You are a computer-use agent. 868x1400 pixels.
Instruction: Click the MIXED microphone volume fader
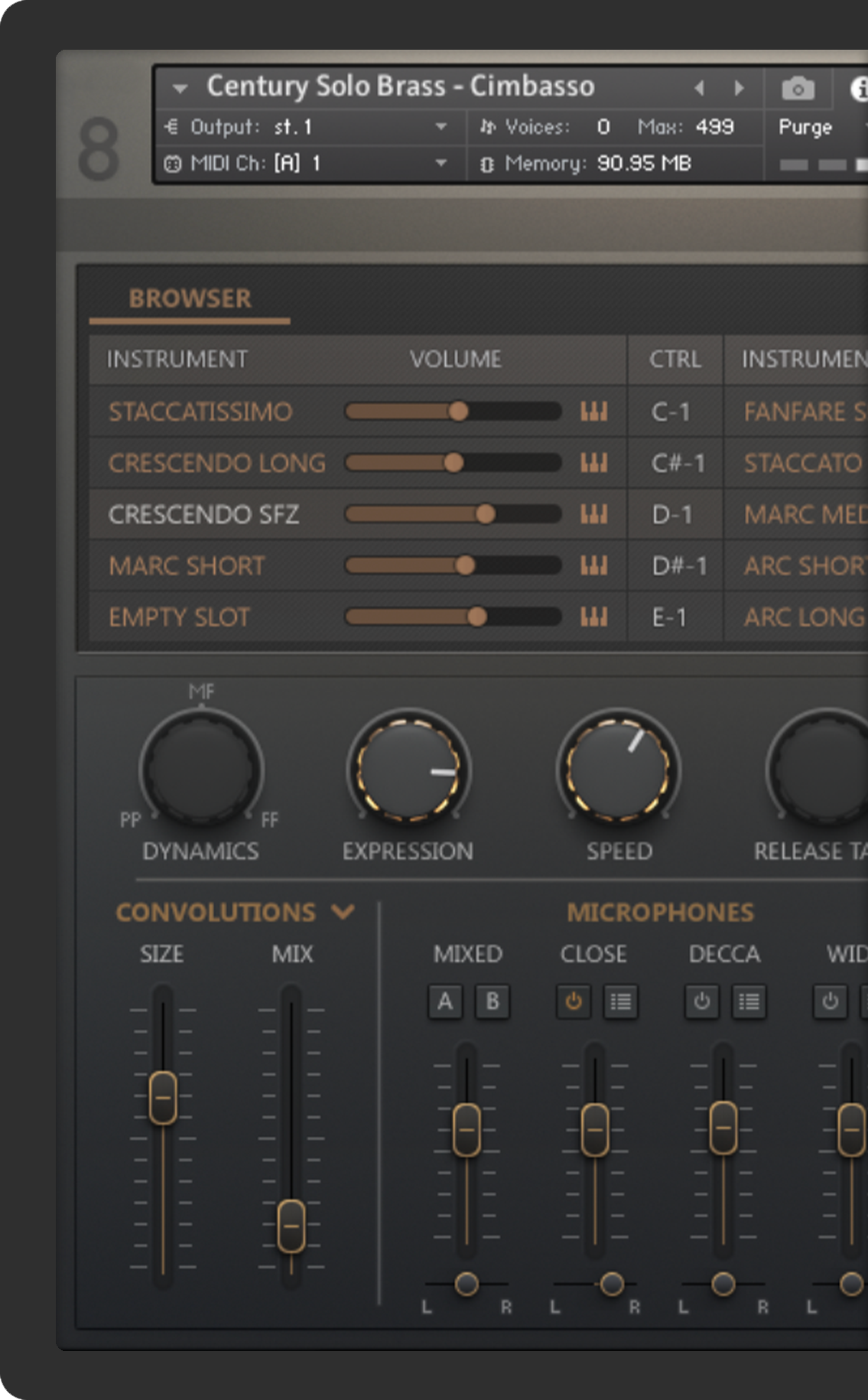click(x=467, y=1129)
